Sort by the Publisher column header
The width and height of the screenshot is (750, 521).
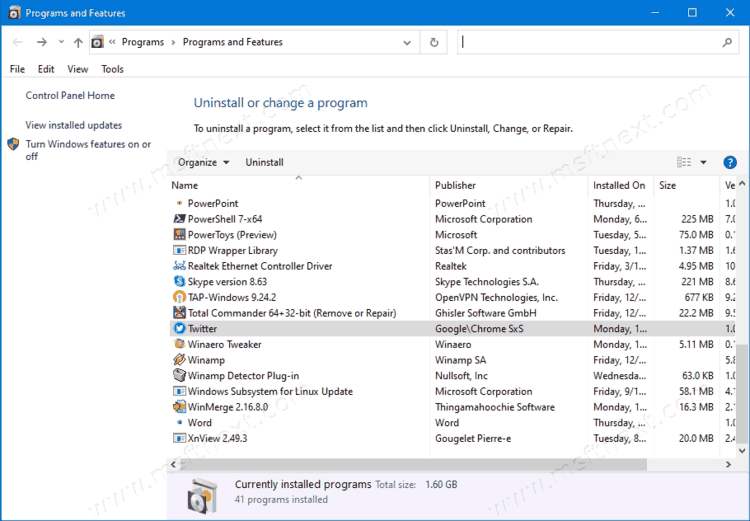pos(509,186)
